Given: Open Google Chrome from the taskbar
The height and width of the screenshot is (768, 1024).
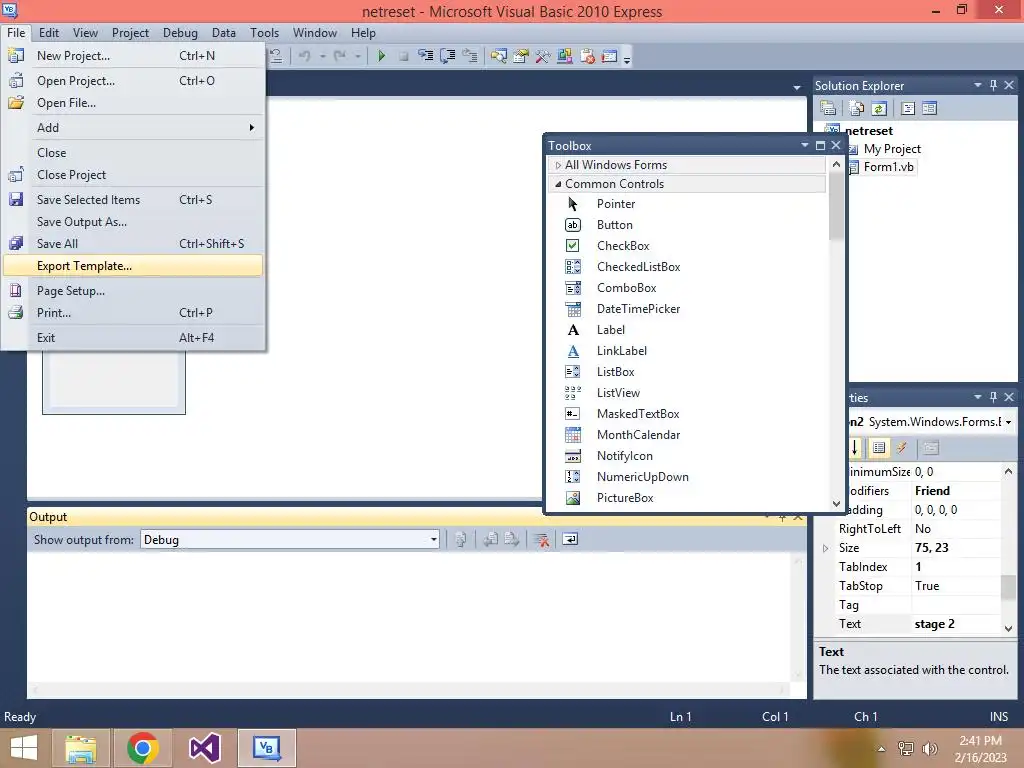Looking at the screenshot, I should 142,748.
